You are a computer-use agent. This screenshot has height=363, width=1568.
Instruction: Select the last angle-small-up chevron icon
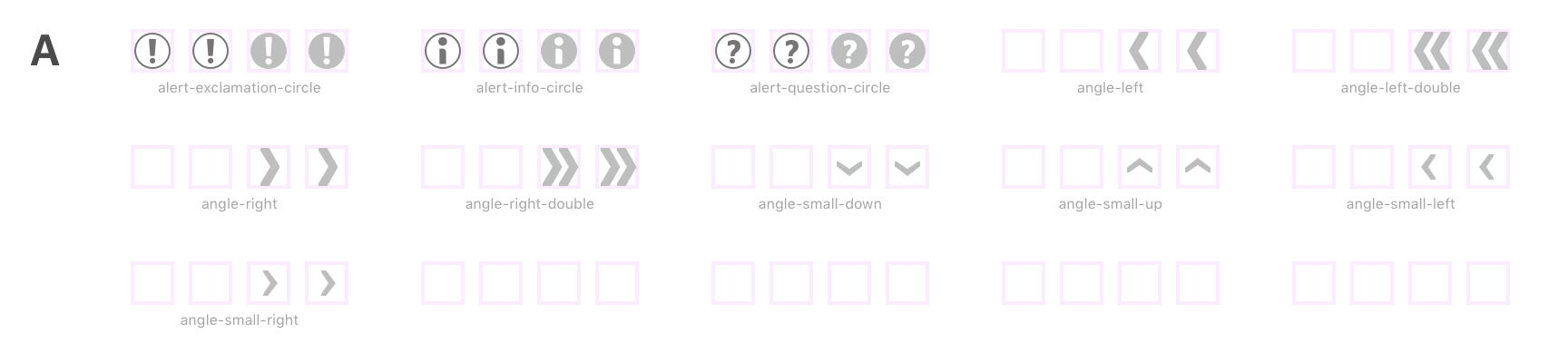tap(1198, 165)
